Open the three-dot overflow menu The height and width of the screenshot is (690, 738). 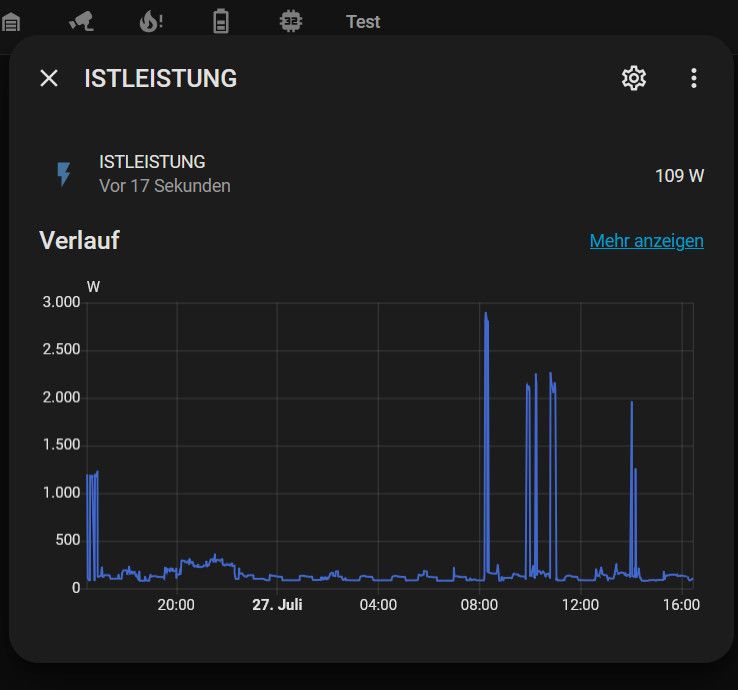(694, 78)
